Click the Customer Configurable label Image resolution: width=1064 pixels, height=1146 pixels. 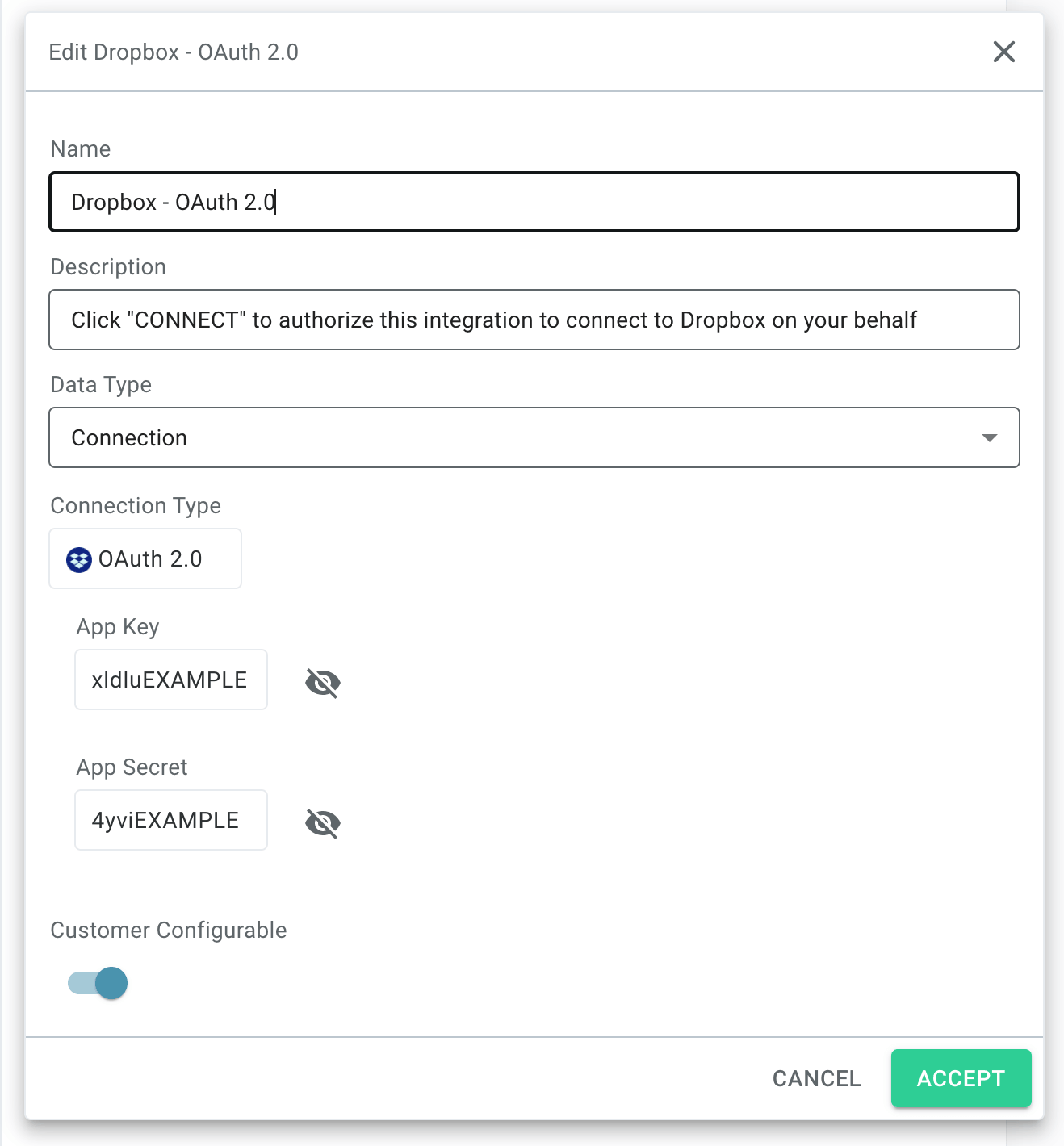tap(168, 930)
